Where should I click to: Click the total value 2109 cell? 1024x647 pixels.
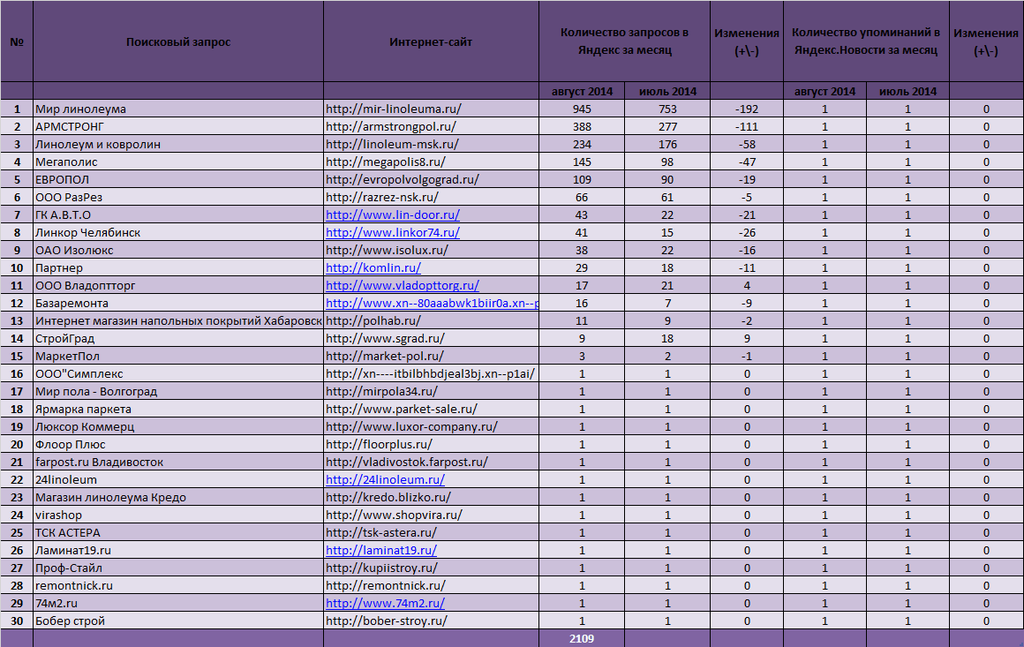582,639
